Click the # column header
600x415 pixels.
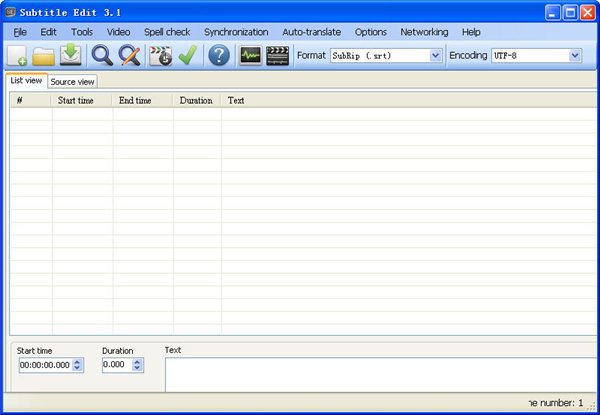click(30, 101)
